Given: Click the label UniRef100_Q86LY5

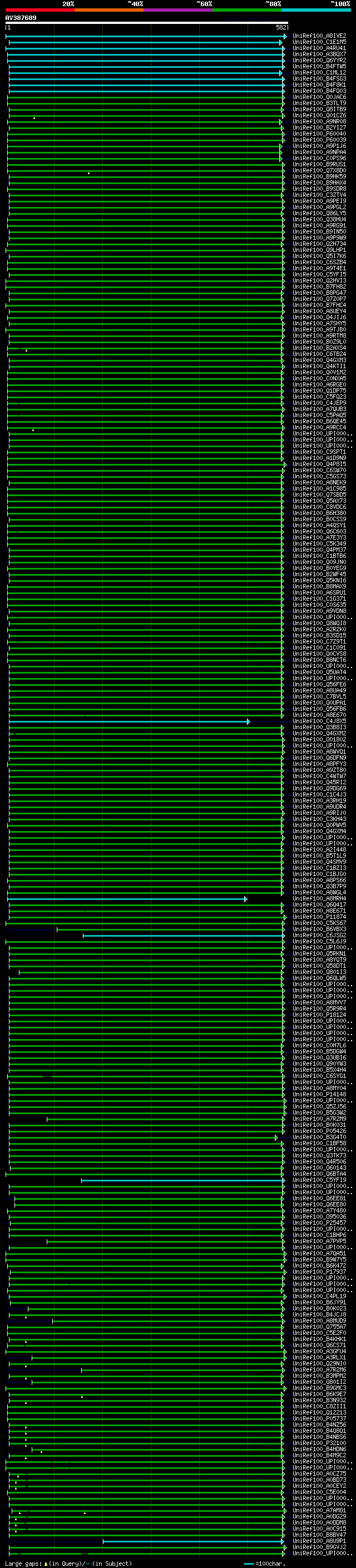Looking at the screenshot, I should [x=319, y=213].
